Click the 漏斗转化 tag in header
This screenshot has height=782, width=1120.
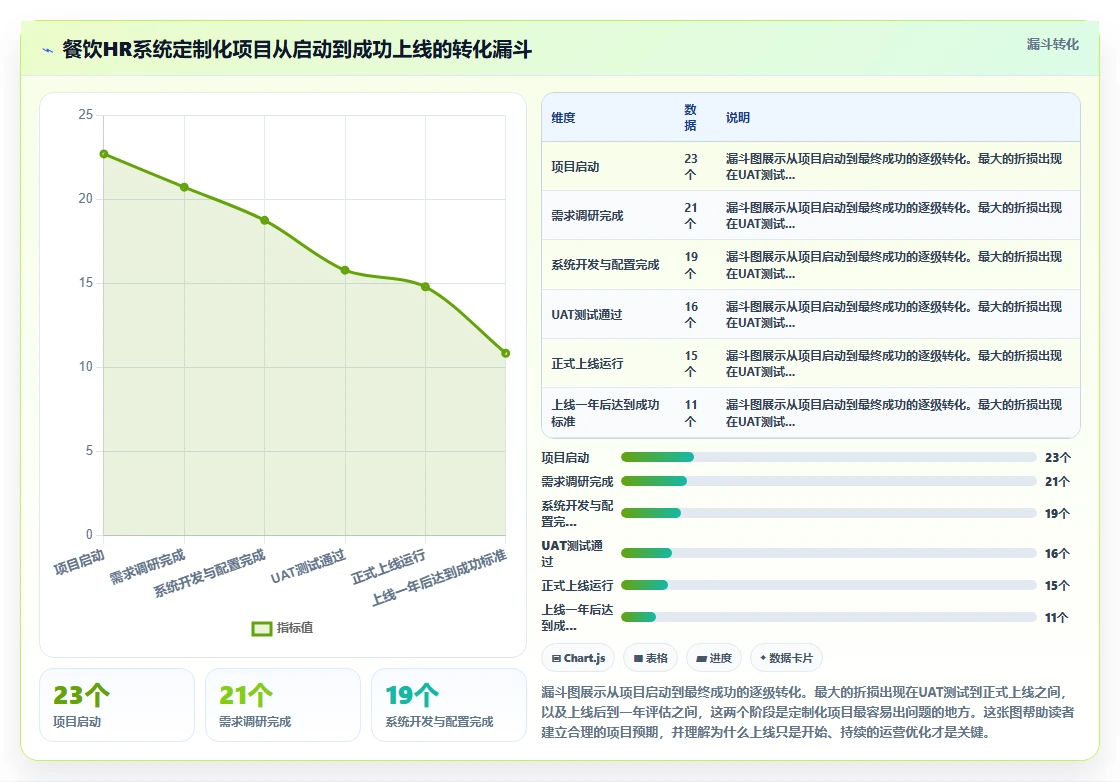(x=1052, y=44)
